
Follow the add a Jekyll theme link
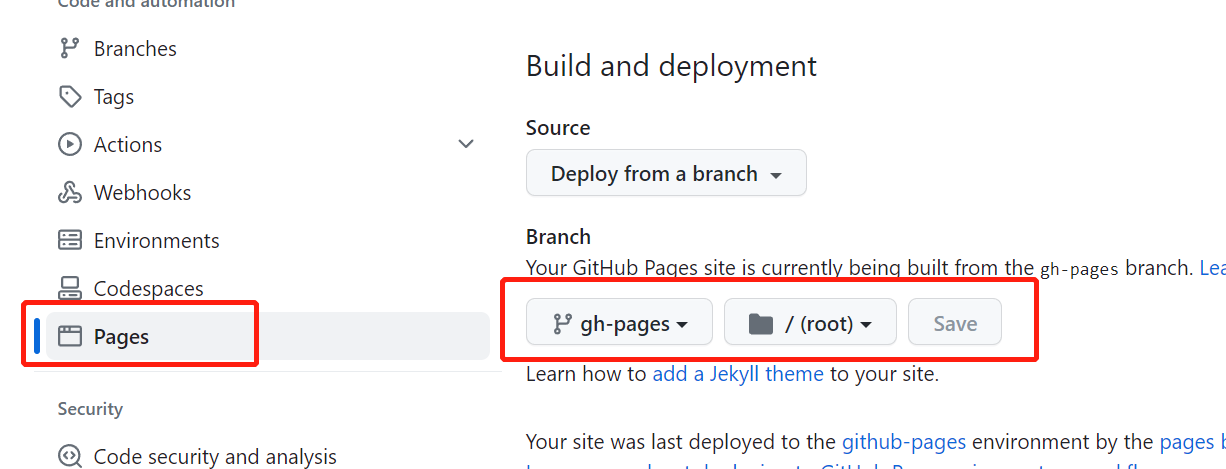pyautogui.click(x=738, y=375)
